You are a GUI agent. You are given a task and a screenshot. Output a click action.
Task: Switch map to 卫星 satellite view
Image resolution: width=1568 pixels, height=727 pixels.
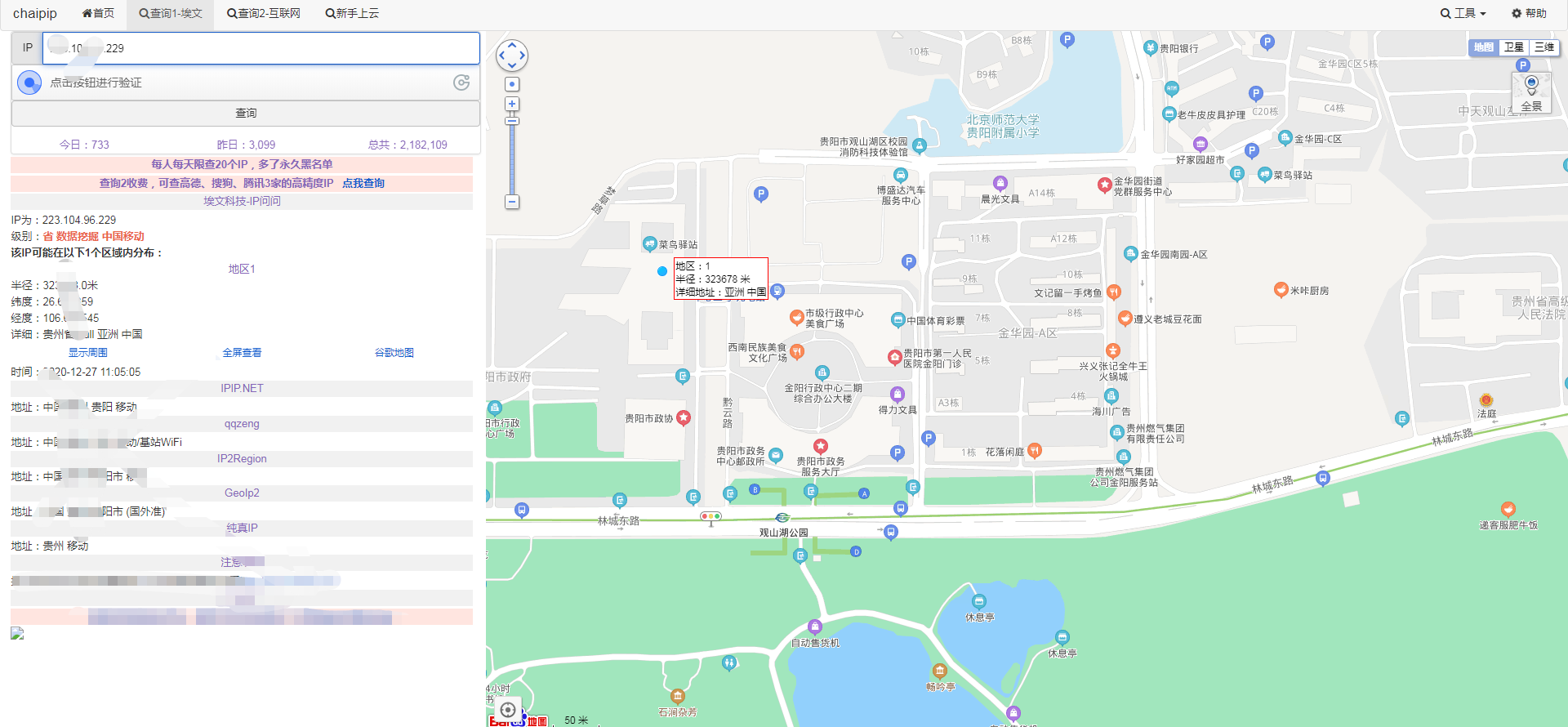1514,47
